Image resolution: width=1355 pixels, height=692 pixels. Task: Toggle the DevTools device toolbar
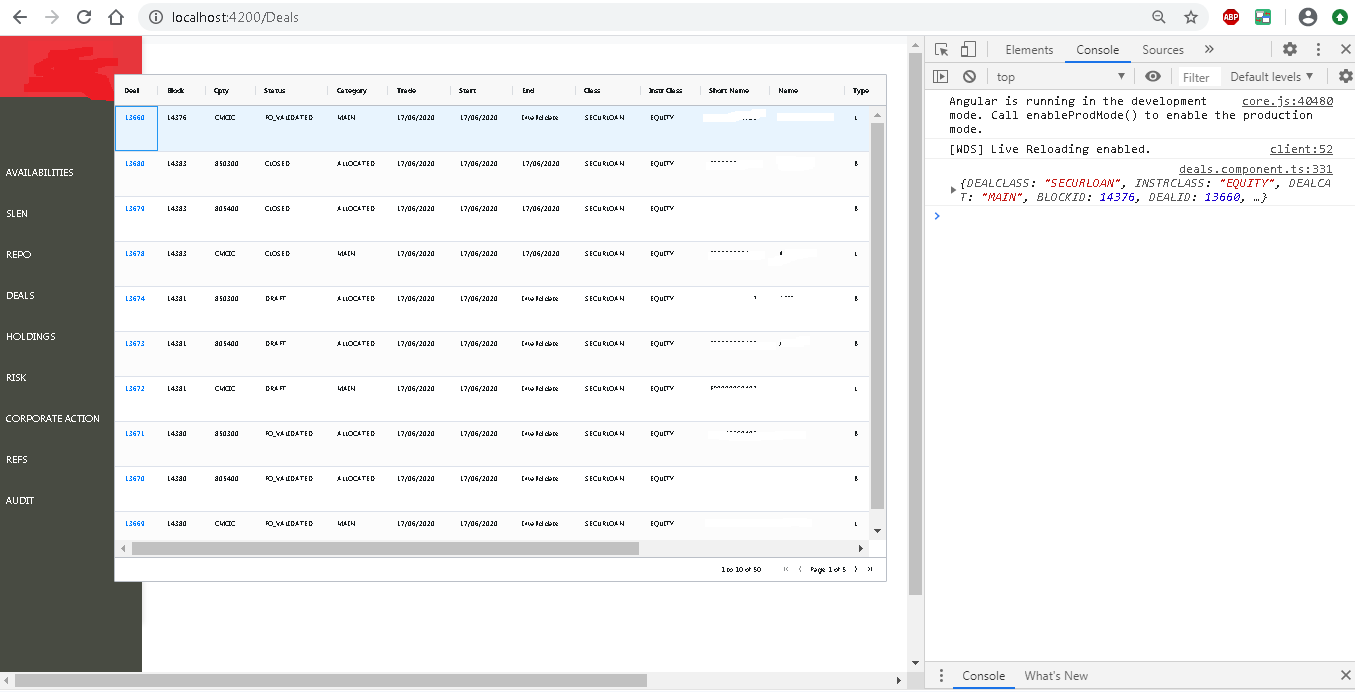tap(967, 49)
